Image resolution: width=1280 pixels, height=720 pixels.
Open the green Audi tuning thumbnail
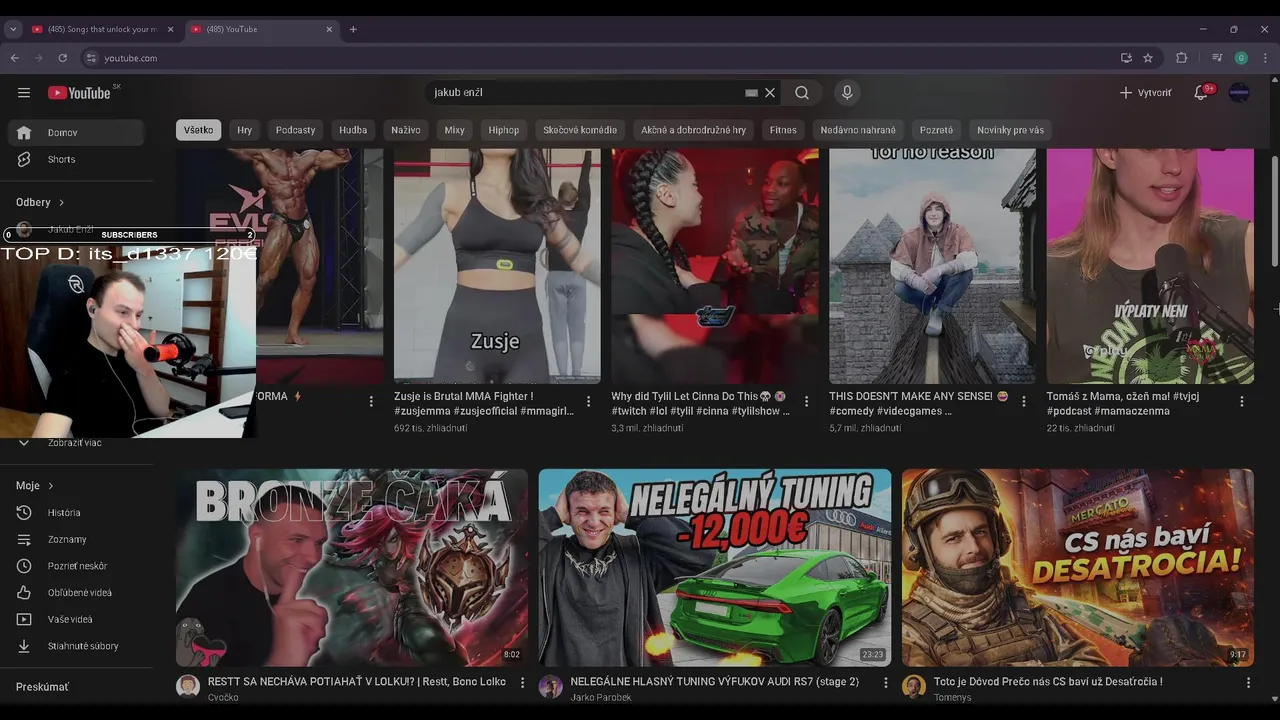click(715, 568)
